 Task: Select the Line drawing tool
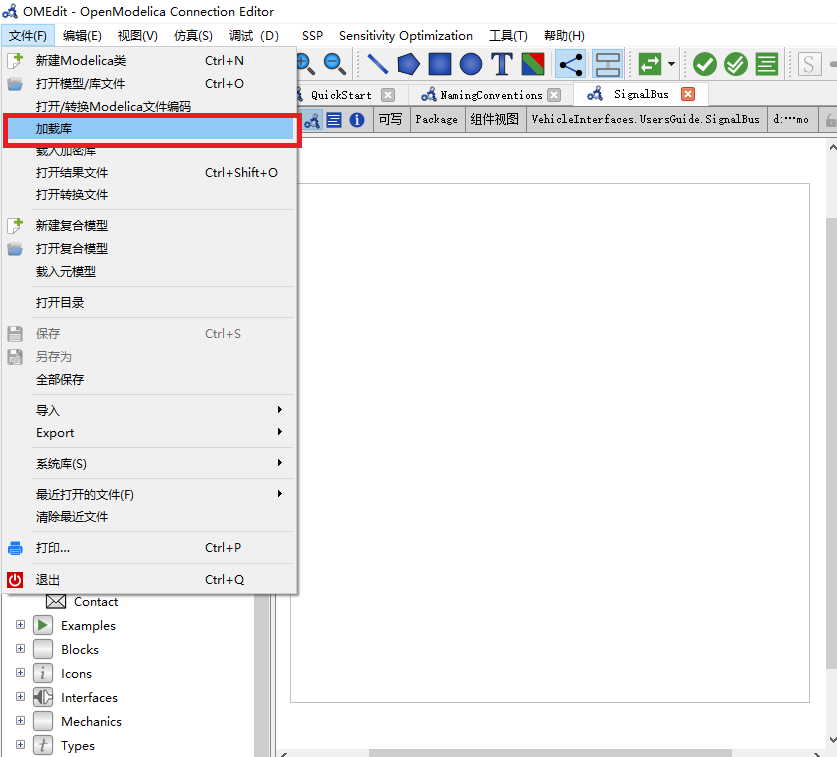tap(377, 62)
